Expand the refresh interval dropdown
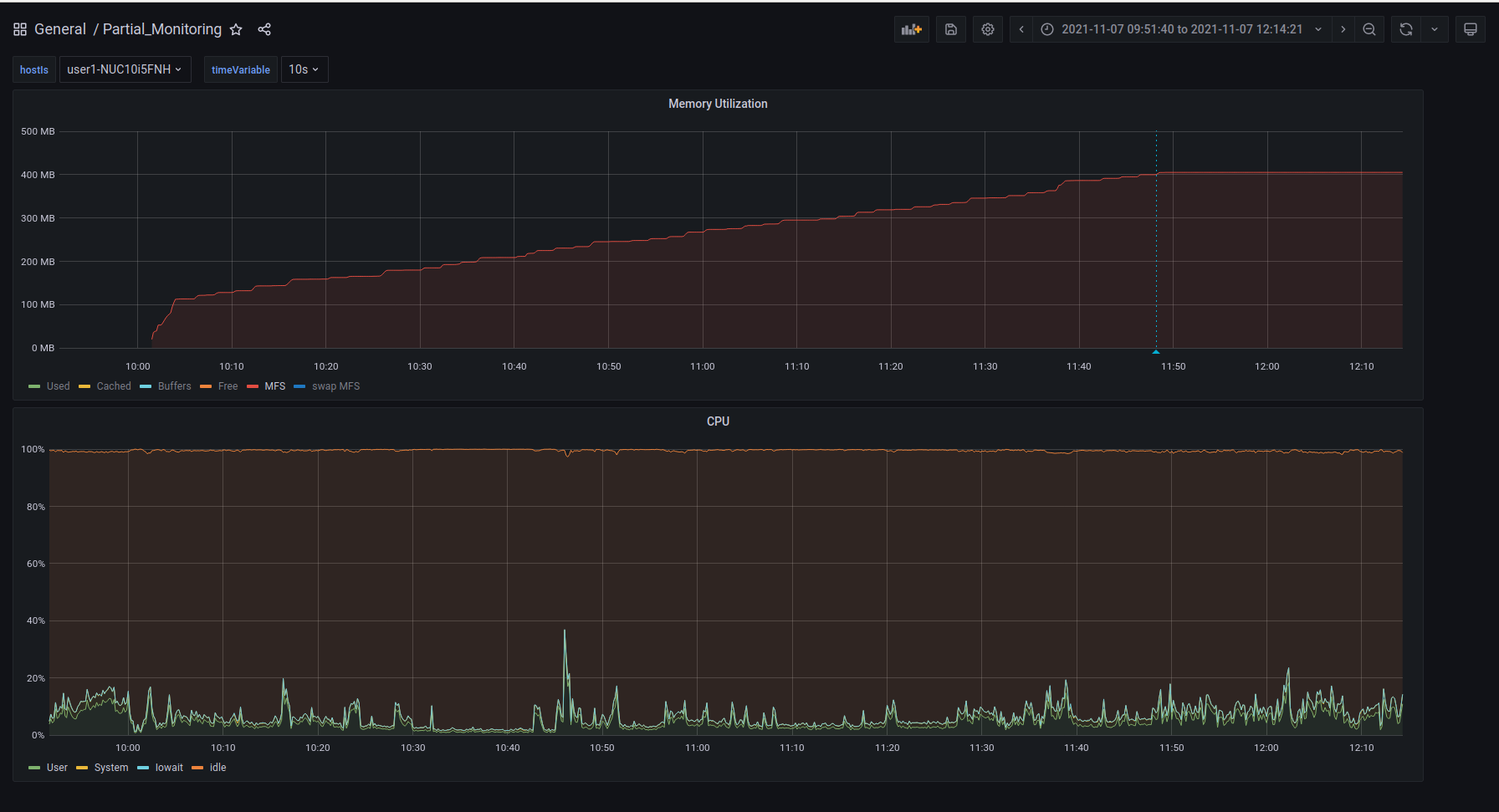Viewport: 1499px width, 812px height. coord(1435,29)
